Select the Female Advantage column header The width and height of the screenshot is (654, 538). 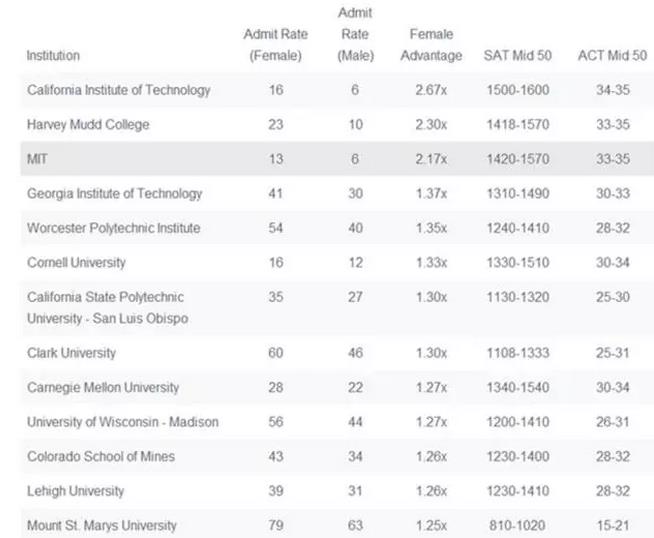pyautogui.click(x=431, y=45)
